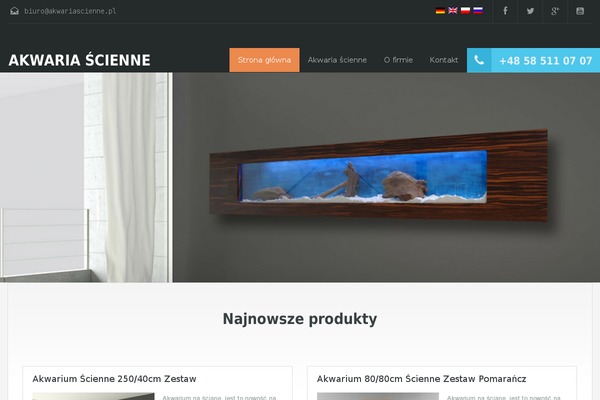600x400 pixels.
Task: Go to Akwaria ścienne menu item
Action: [x=337, y=60]
